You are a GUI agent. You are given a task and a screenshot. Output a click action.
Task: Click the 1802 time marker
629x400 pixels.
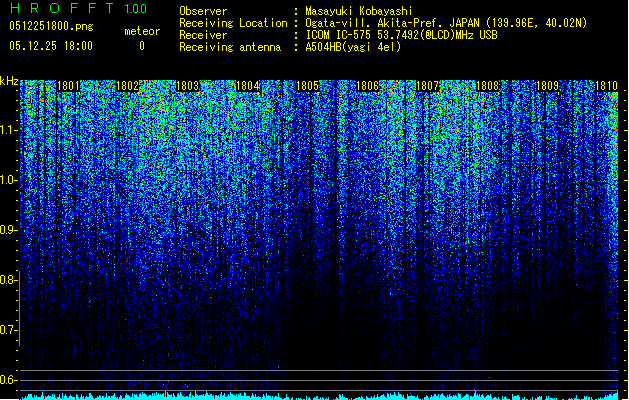click(128, 86)
